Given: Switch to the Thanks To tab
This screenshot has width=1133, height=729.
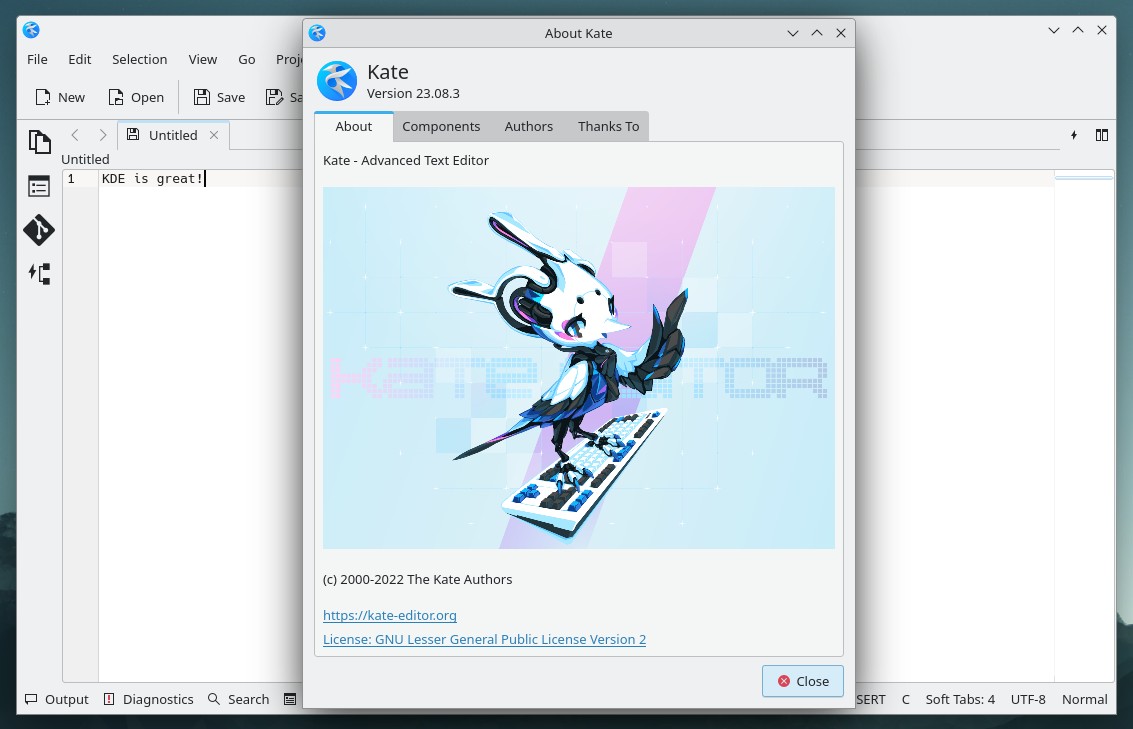Looking at the screenshot, I should tap(608, 126).
